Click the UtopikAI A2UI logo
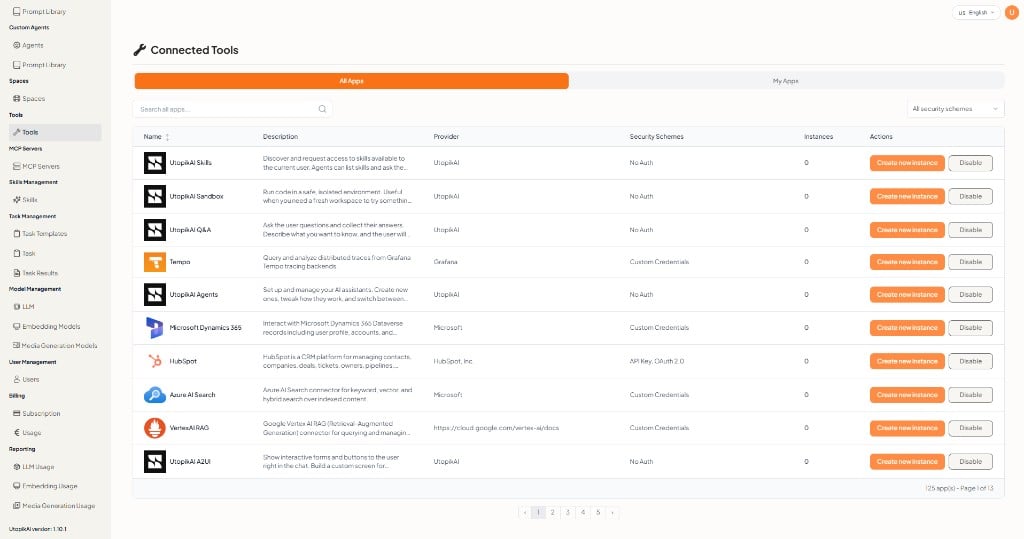Viewport: 1024px width, 539px height. click(155, 461)
